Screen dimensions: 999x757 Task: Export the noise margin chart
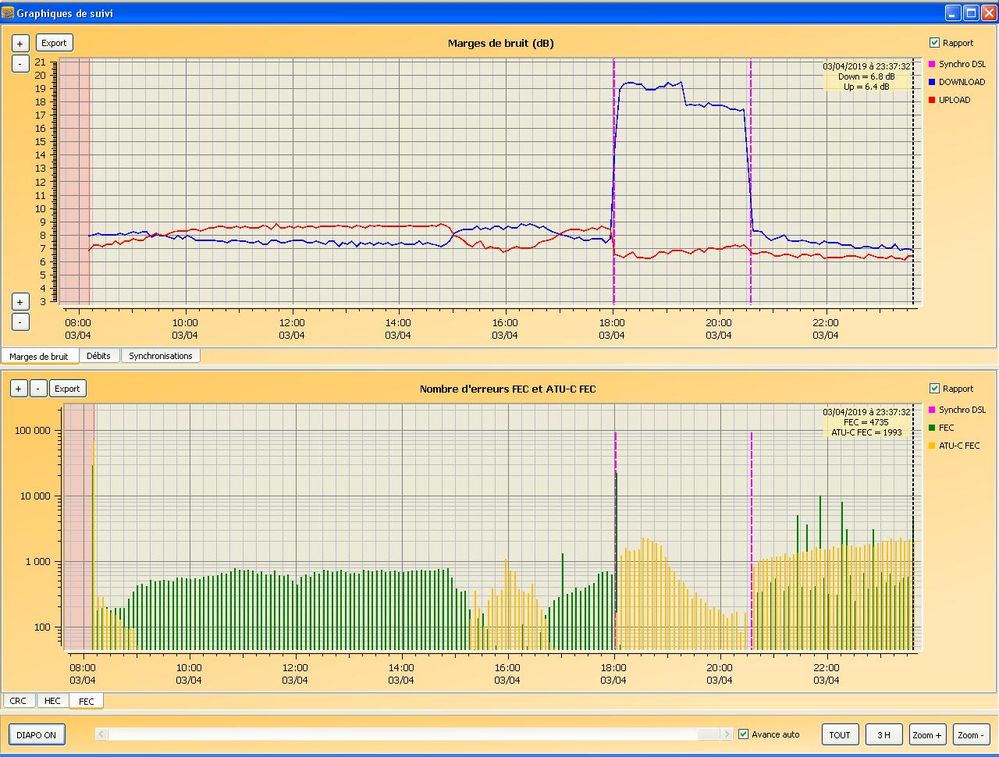click(x=54, y=44)
